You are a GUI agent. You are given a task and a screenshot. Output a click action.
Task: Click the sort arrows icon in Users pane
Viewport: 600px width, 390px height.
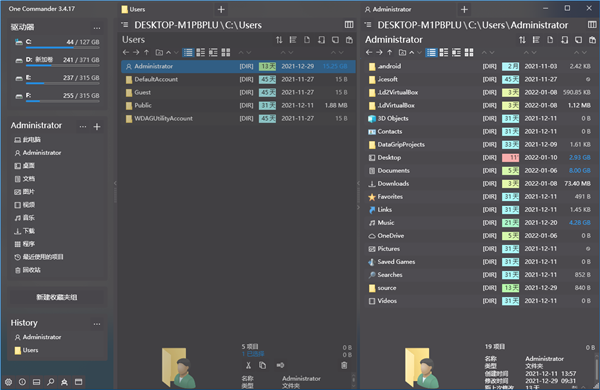(279, 40)
